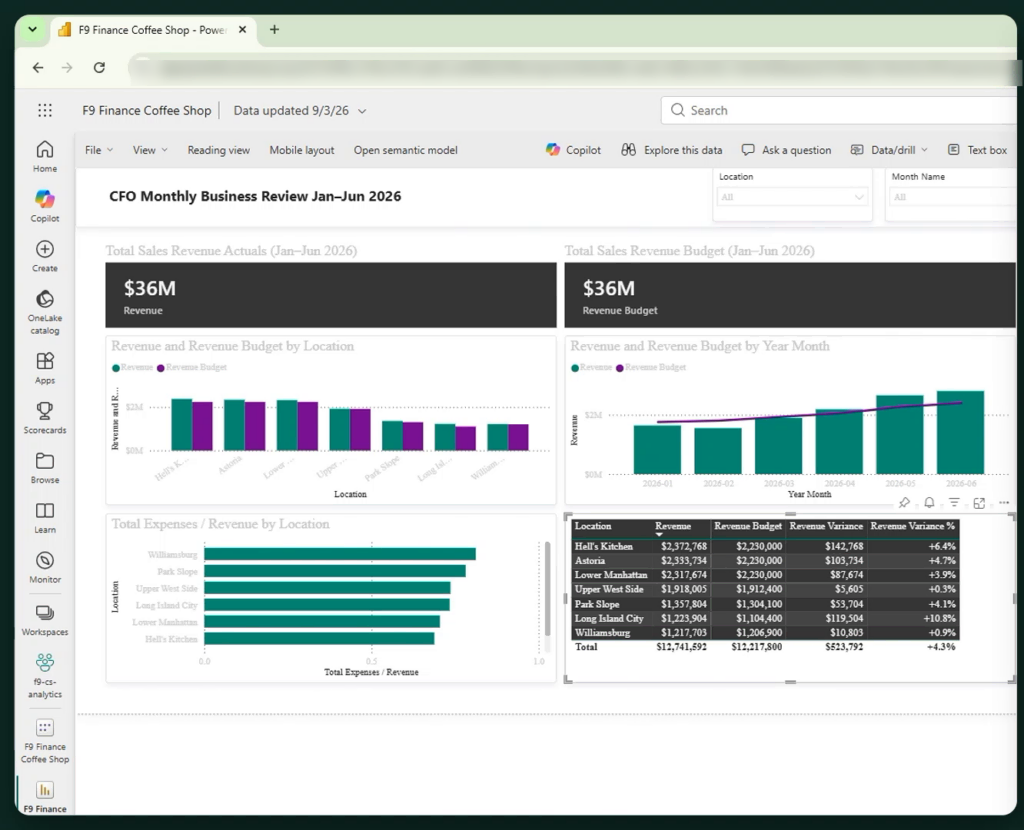
Task: Click the teal Revenue legend in Year Month chart
Action: coord(592,368)
